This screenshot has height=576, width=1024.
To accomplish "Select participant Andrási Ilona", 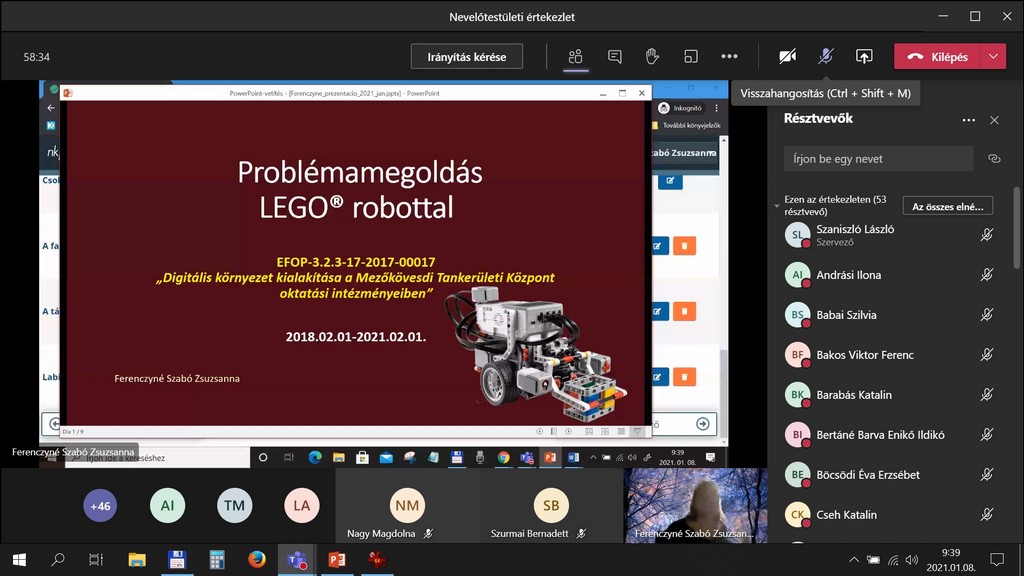I will [x=888, y=275].
